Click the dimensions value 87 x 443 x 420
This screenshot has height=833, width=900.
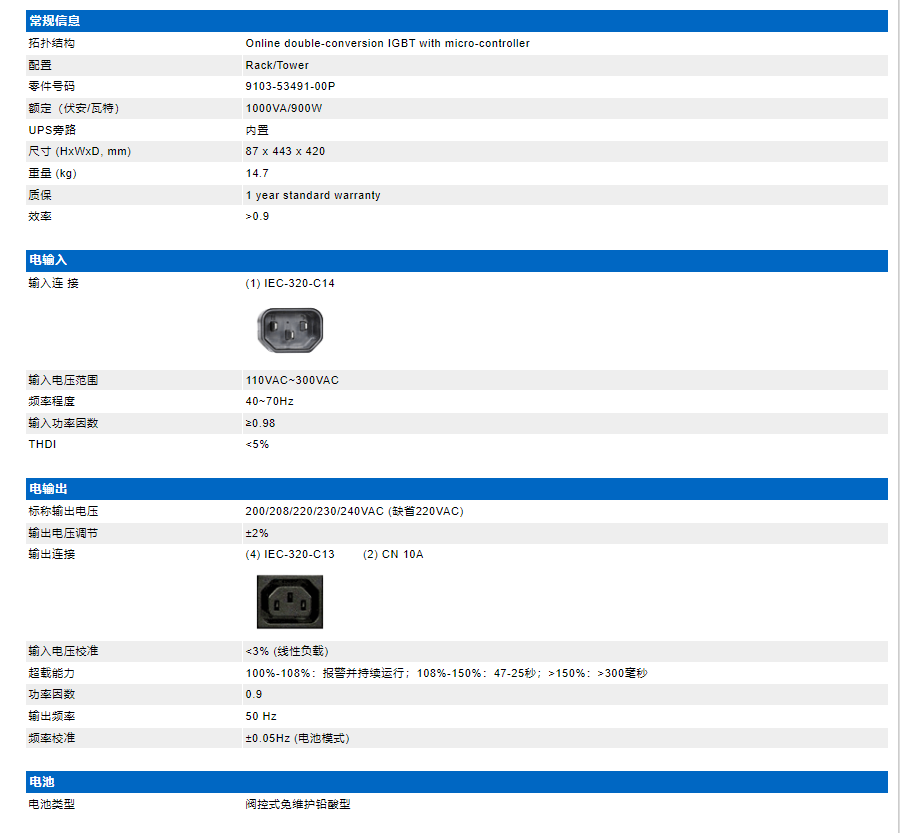285,152
